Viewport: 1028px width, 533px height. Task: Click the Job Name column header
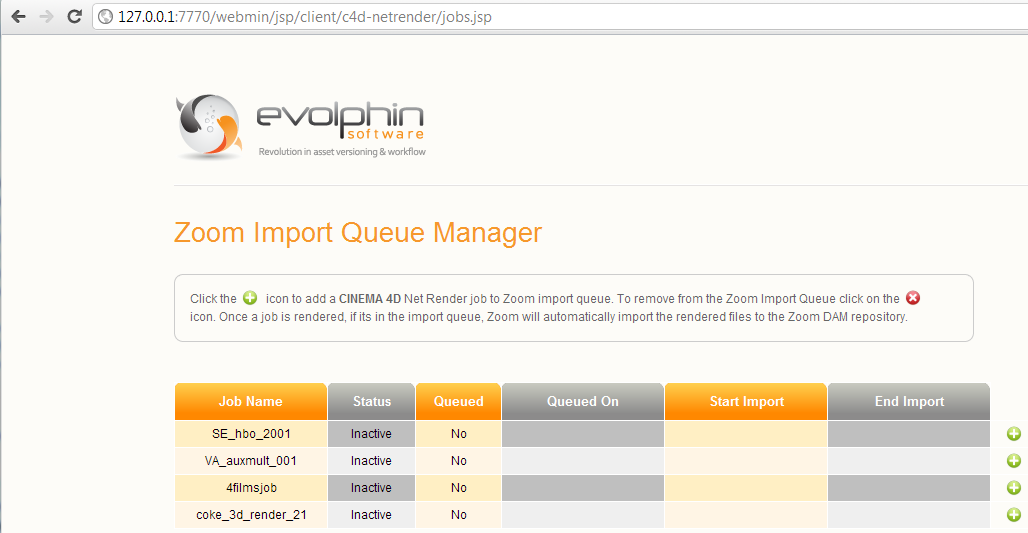tap(250, 401)
